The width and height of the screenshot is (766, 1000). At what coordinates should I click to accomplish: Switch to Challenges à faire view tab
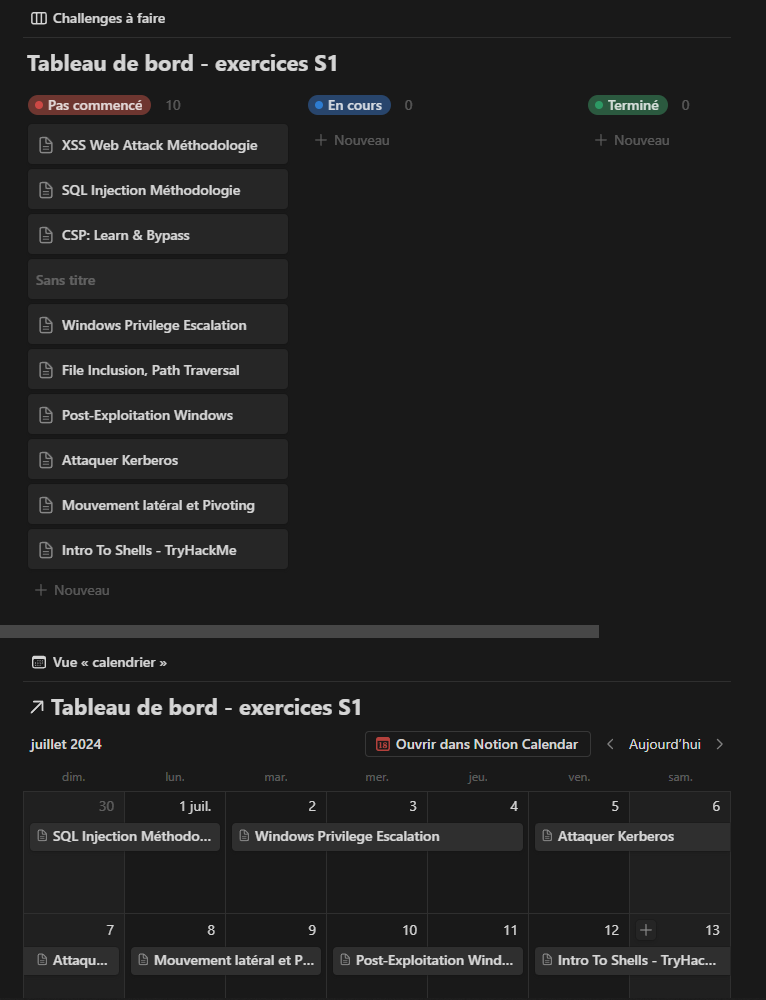[x=108, y=18]
